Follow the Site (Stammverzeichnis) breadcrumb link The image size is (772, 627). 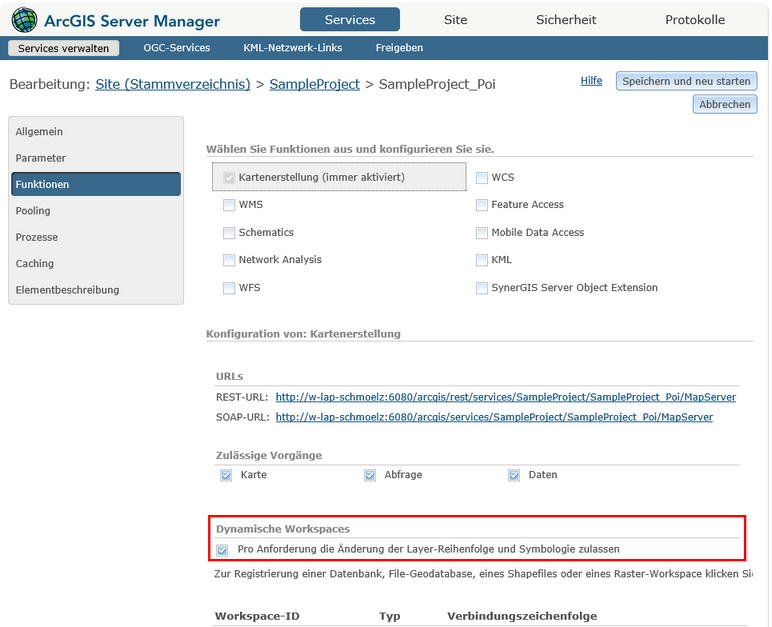173,84
